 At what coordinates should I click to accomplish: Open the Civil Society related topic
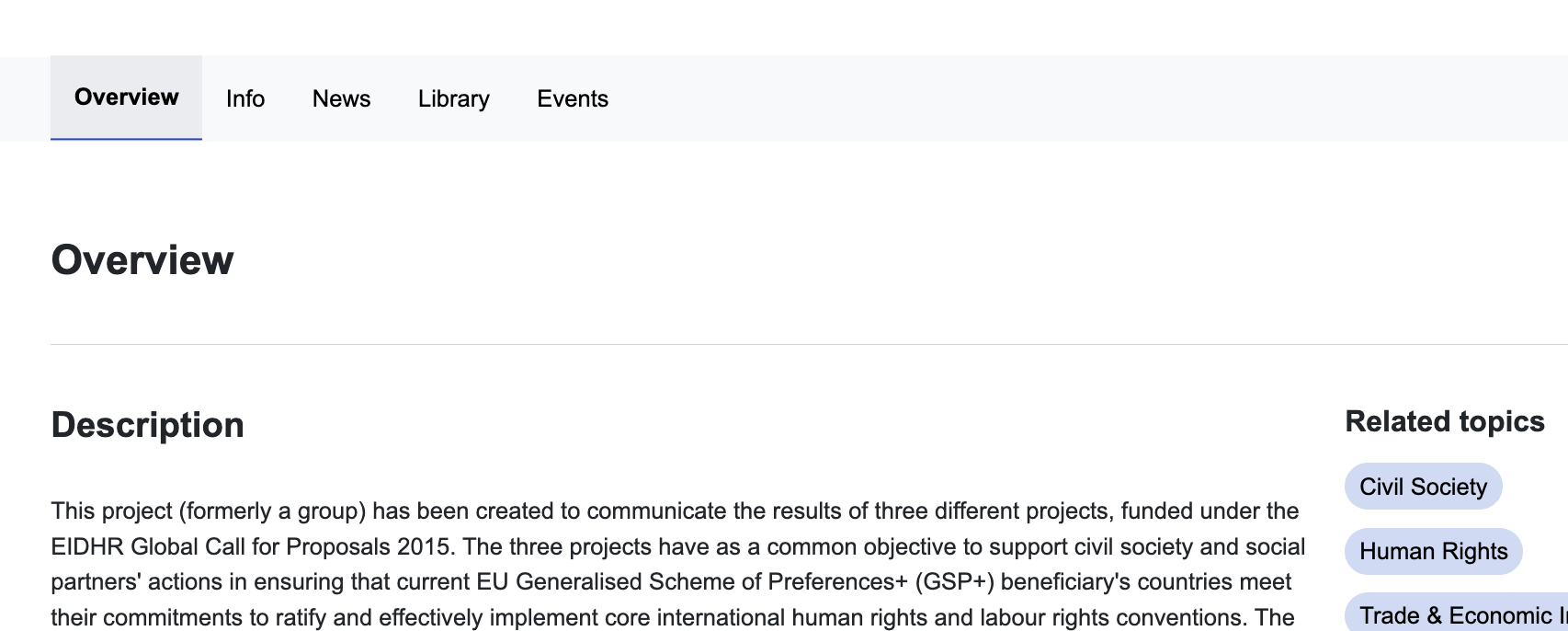(1422, 487)
